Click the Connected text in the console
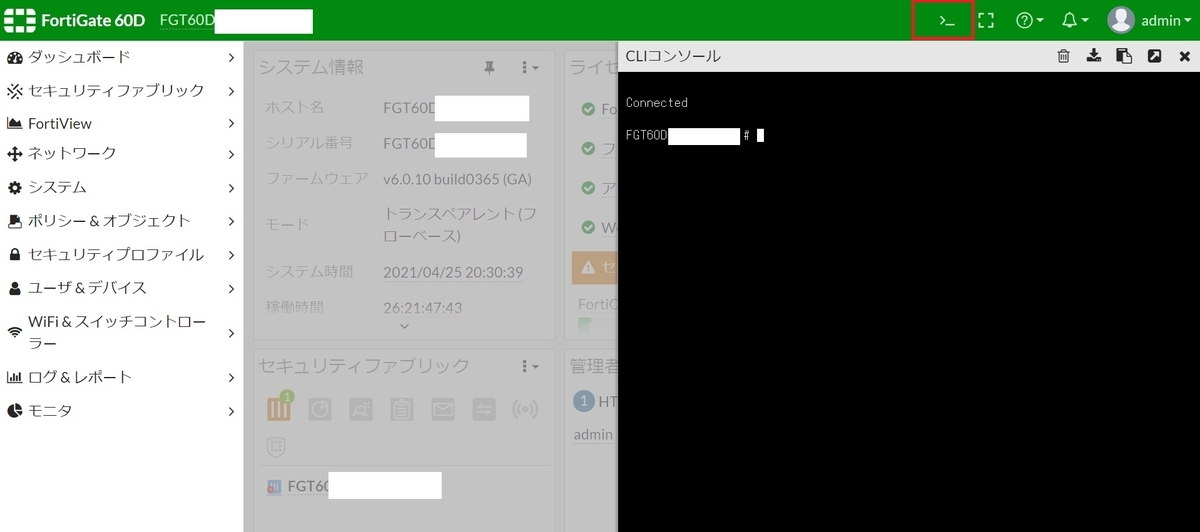 click(657, 103)
